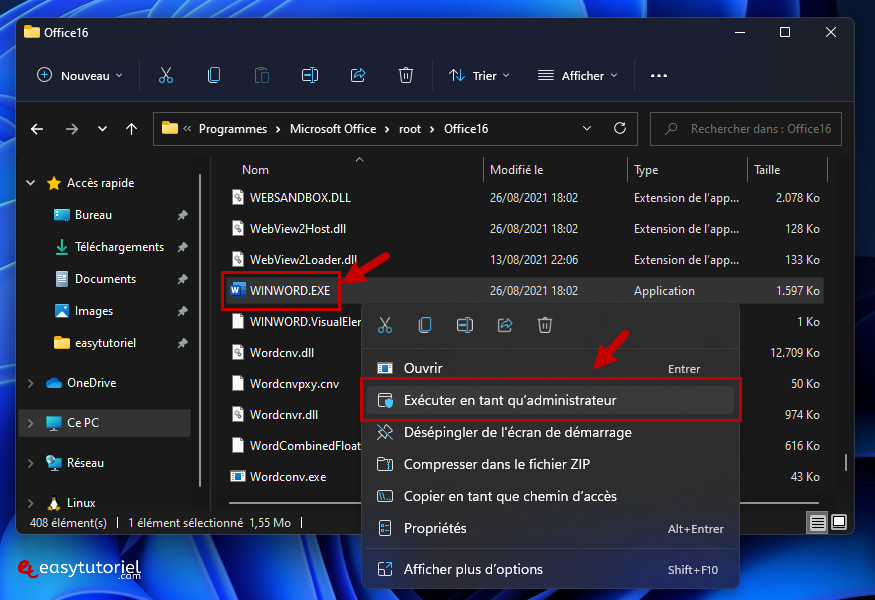This screenshot has width=875, height=600.
Task: Expand the OneDrive tree node
Action: pyautogui.click(x=31, y=383)
